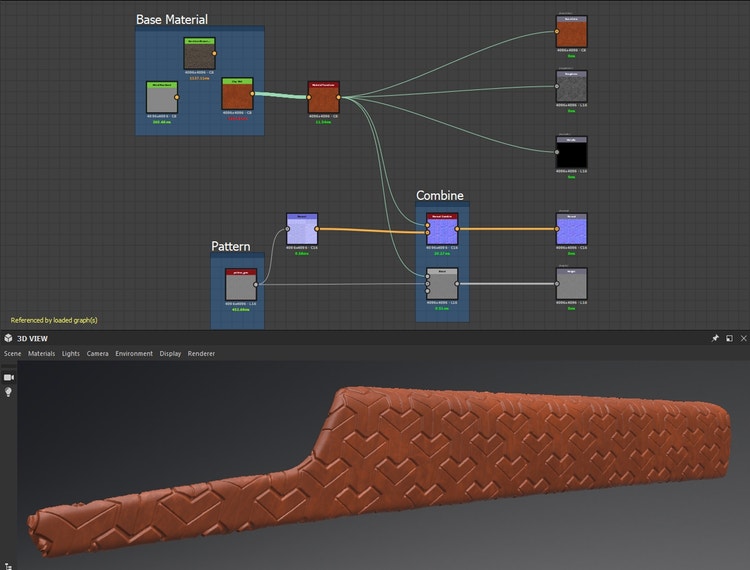Click the Base Material frame title
750x570 pixels.
pyautogui.click(x=172, y=19)
